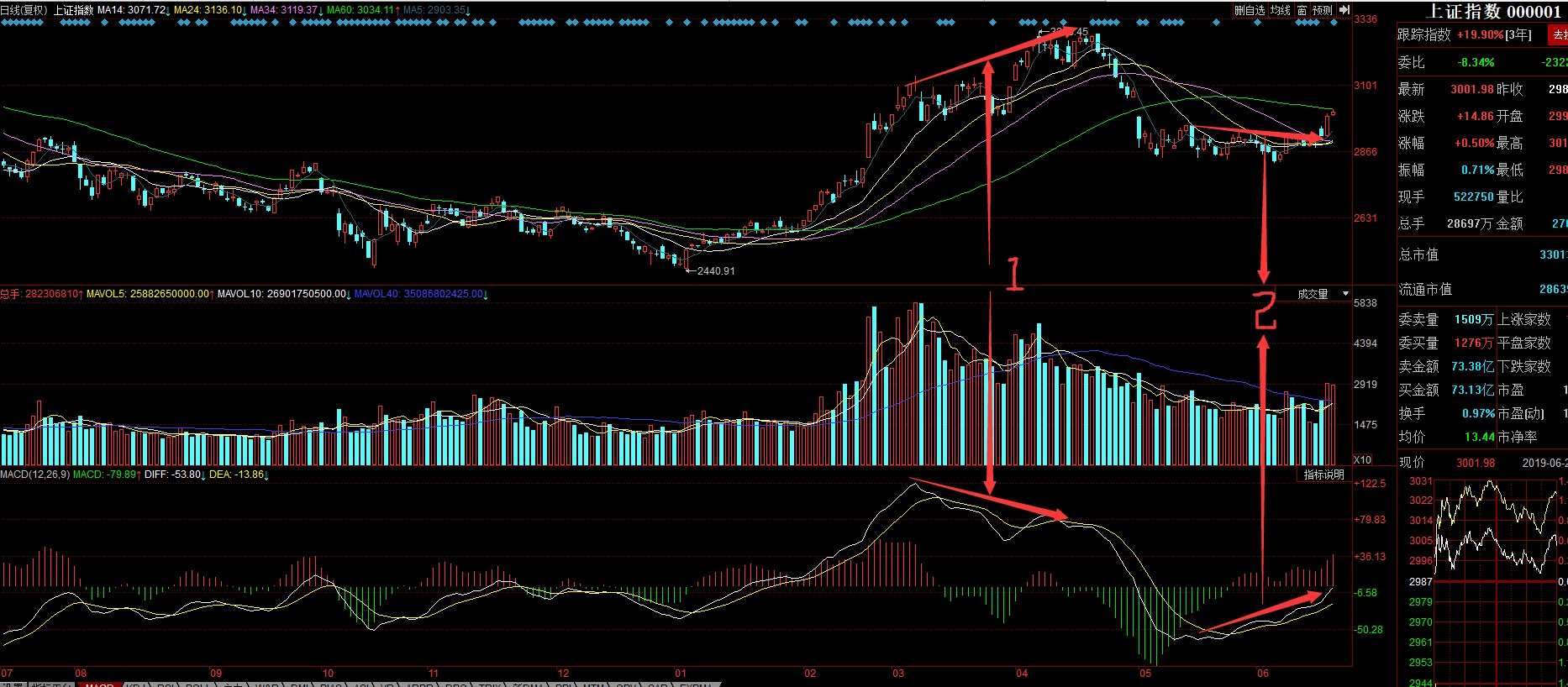Click the small arrow on 成交量 selector
1568x687 pixels.
pos(1345,294)
